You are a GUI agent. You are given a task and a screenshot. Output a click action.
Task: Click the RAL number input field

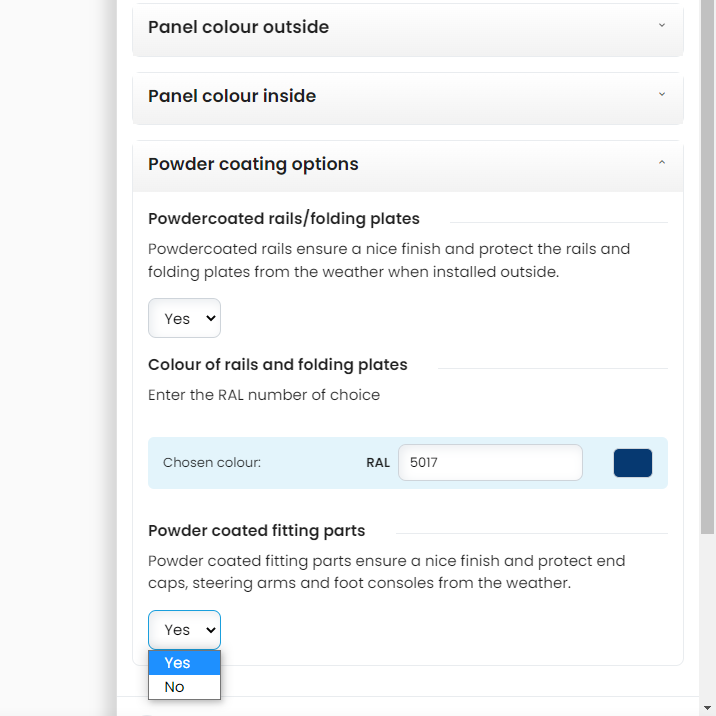pos(490,463)
